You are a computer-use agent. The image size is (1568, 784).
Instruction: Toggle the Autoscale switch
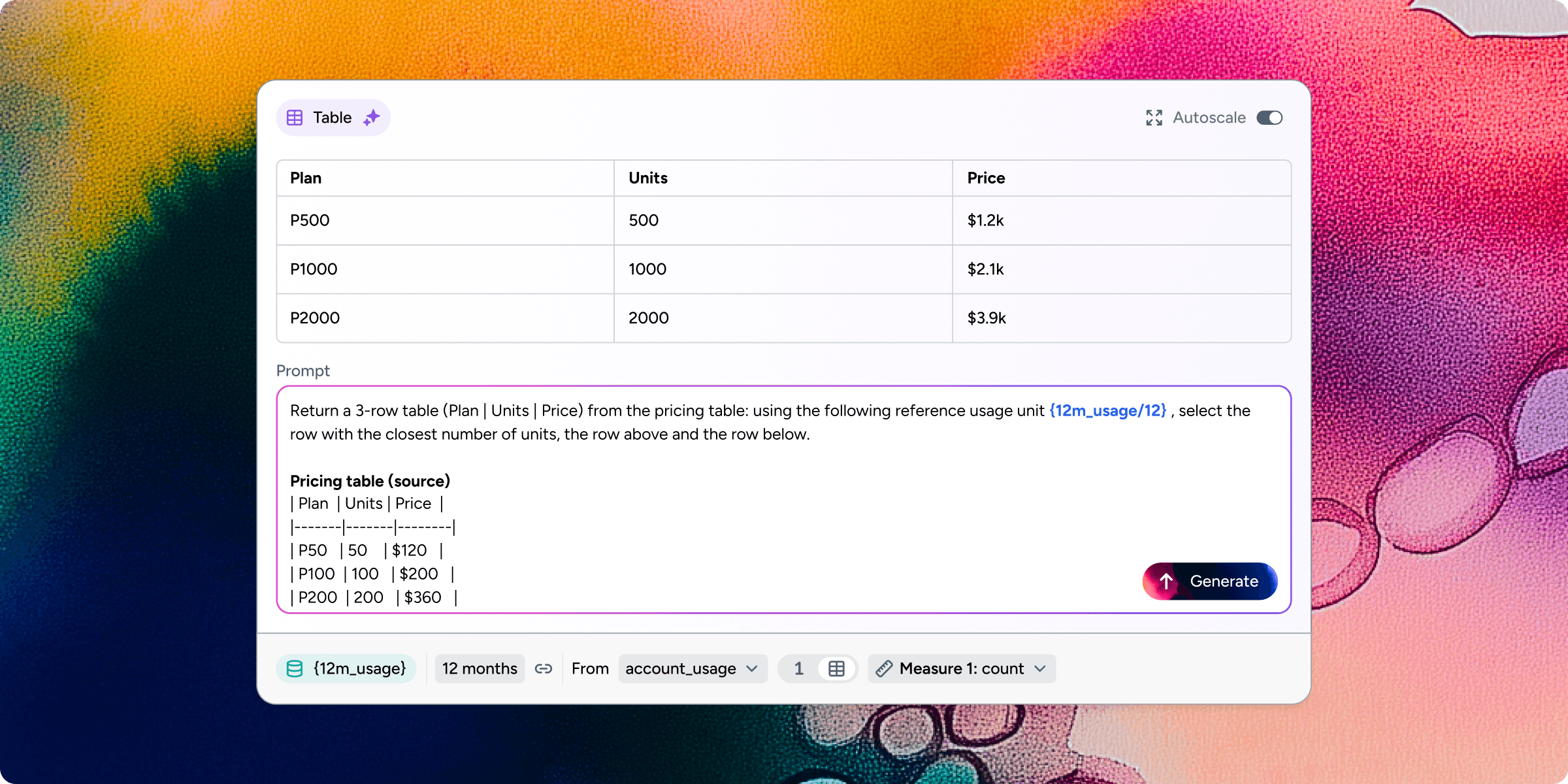tap(1269, 118)
